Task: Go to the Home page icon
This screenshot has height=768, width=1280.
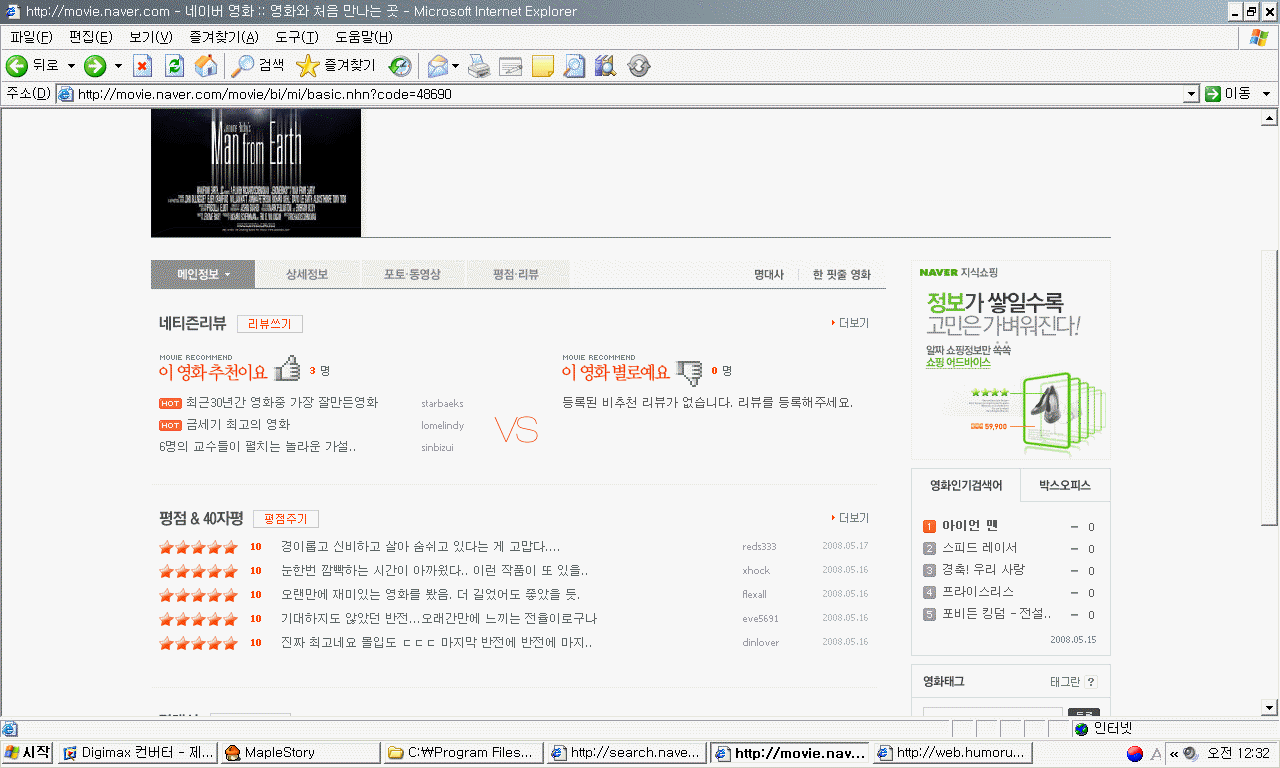Action: click(206, 66)
